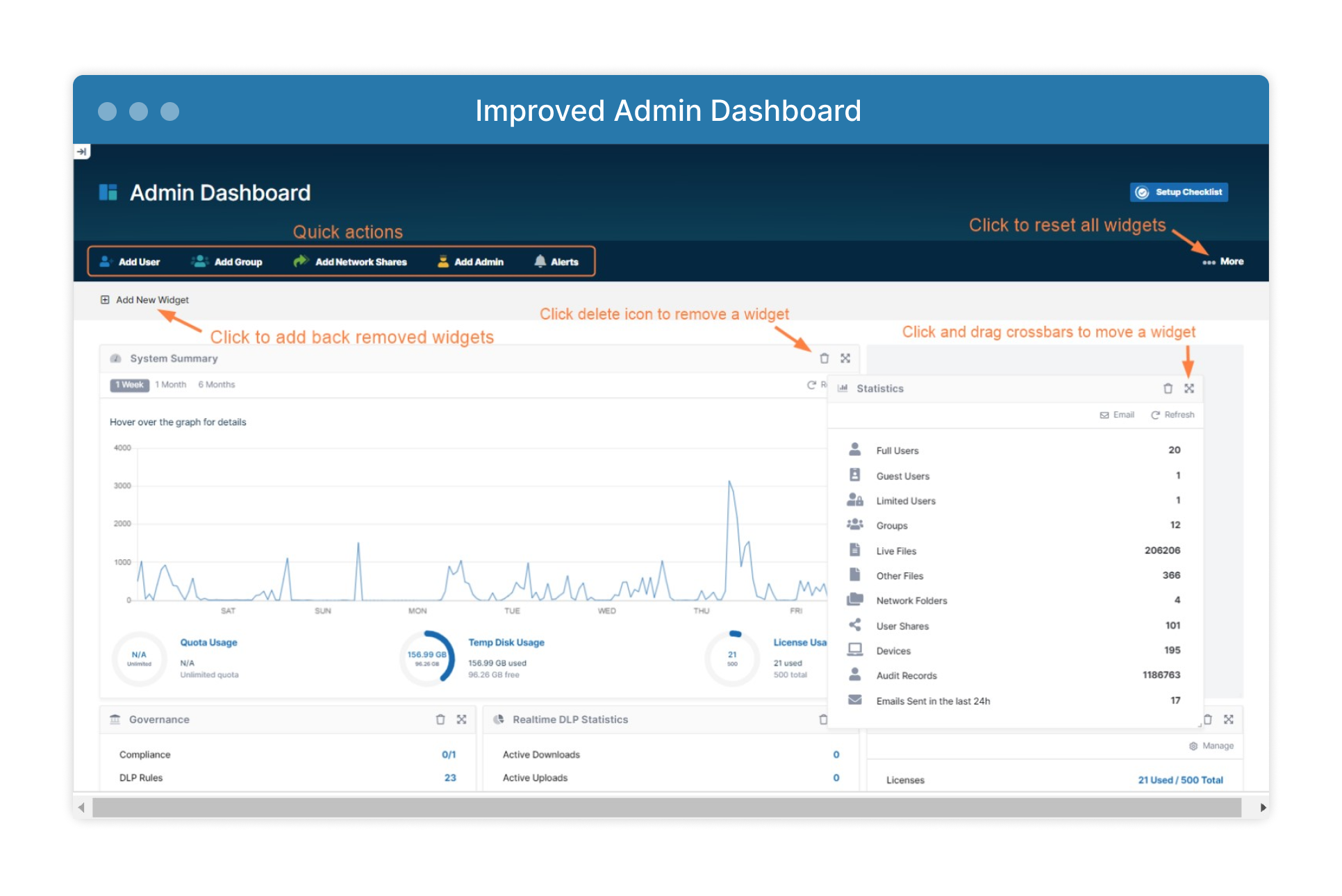Open the Setup Checklist
The width and height of the screenshot is (1342, 896).
1179,192
